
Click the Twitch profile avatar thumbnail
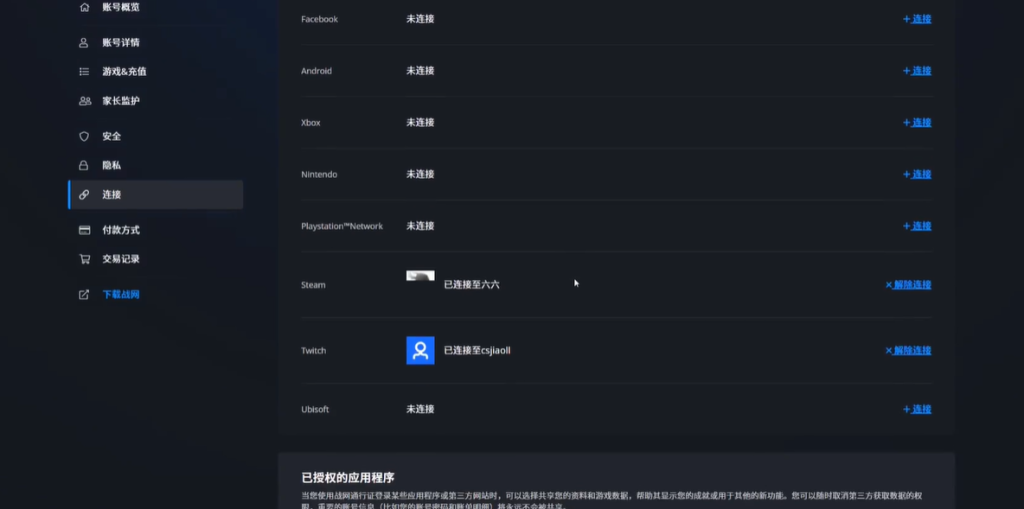click(x=420, y=351)
